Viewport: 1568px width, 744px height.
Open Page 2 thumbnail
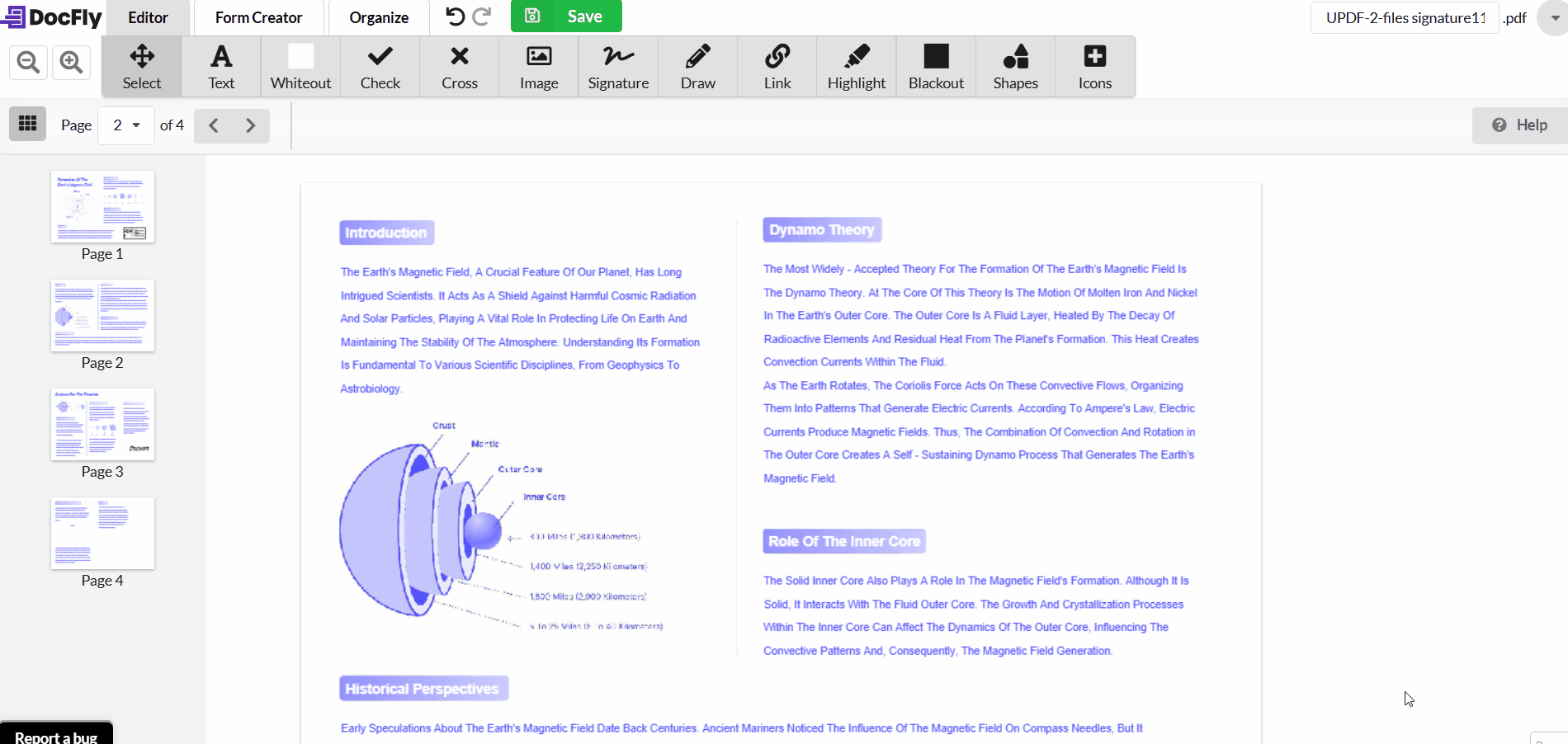(x=102, y=315)
